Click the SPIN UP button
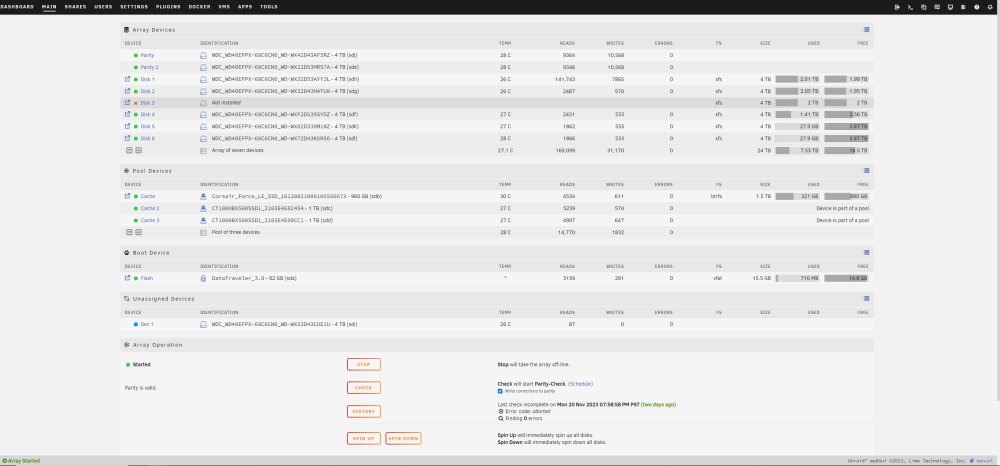 pos(364,439)
